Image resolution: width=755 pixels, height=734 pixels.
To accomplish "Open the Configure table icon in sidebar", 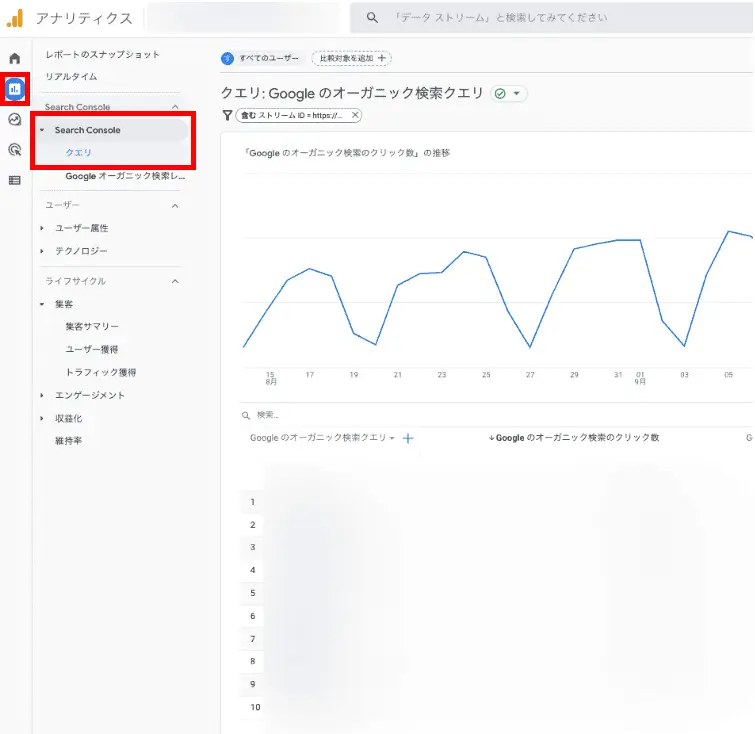I will click(x=15, y=180).
